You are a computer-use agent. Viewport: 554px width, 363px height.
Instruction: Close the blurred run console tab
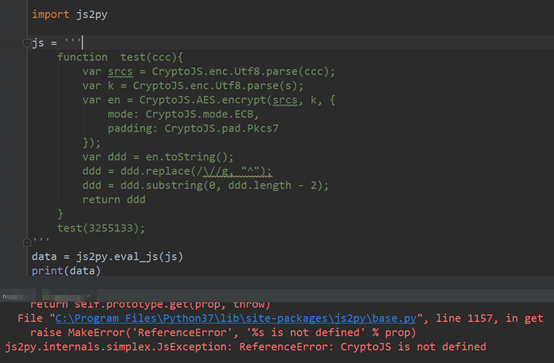coord(89,296)
